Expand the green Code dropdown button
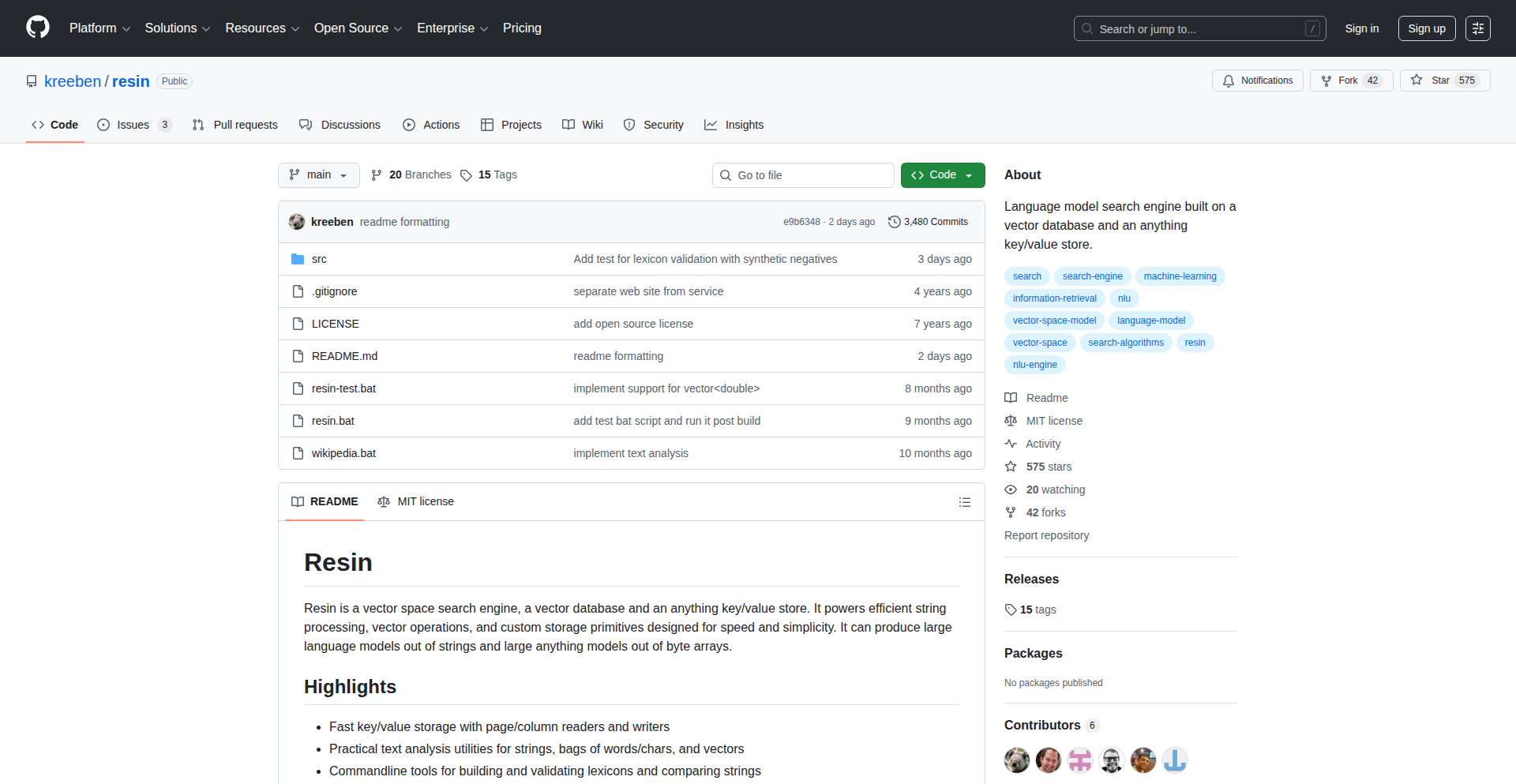Screen dimensions: 1516x784 943,175
